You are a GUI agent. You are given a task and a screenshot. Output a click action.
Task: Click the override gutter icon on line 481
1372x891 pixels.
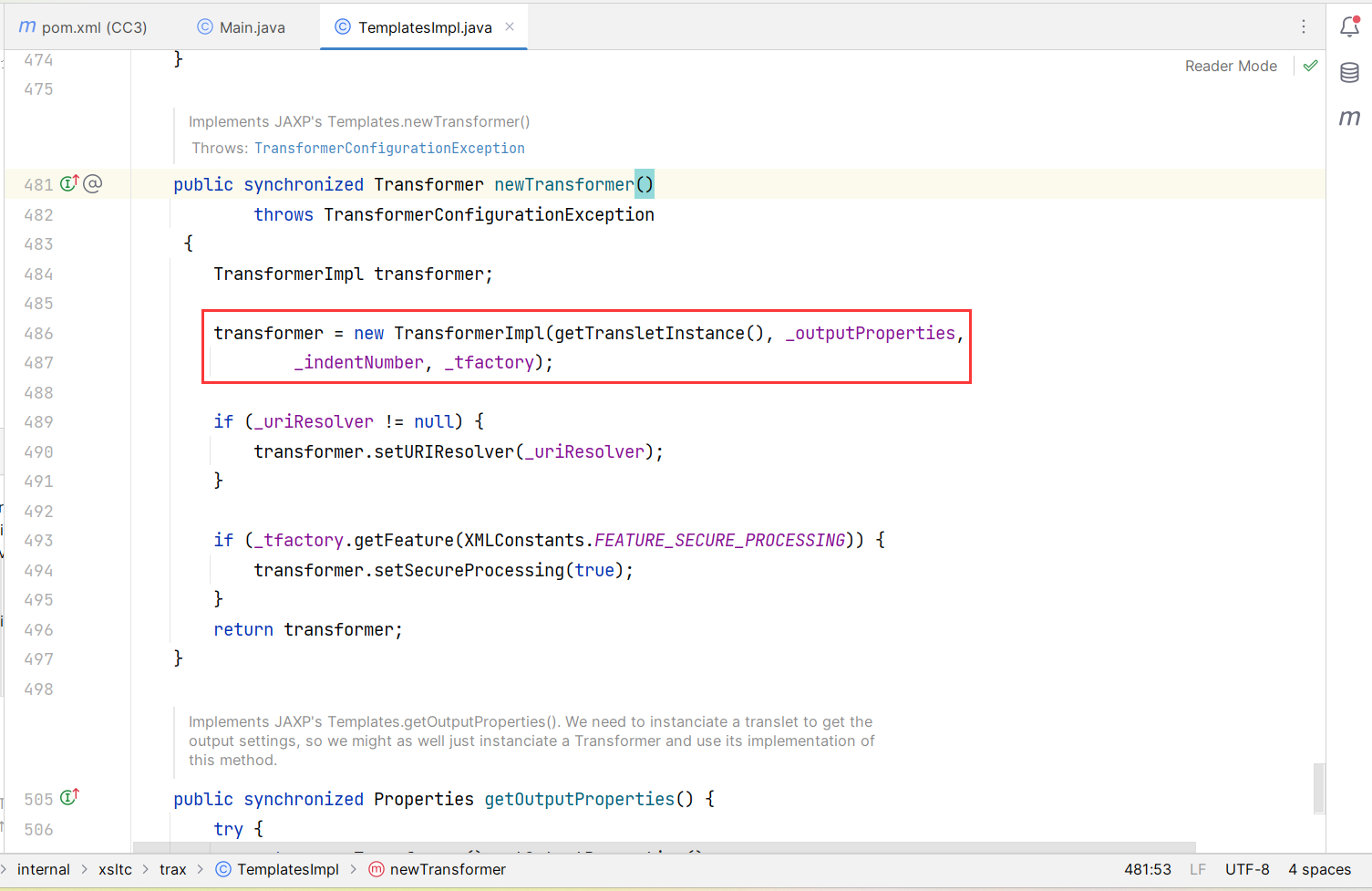[69, 183]
